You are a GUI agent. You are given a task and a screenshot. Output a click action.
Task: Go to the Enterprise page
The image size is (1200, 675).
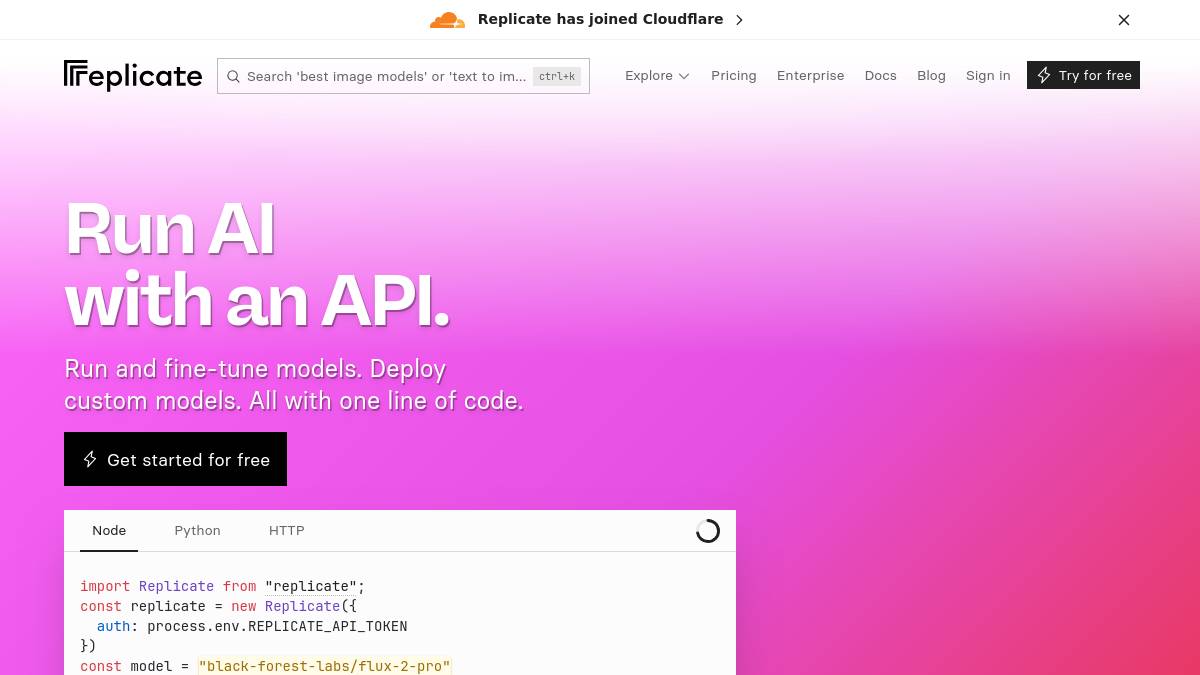coord(810,76)
